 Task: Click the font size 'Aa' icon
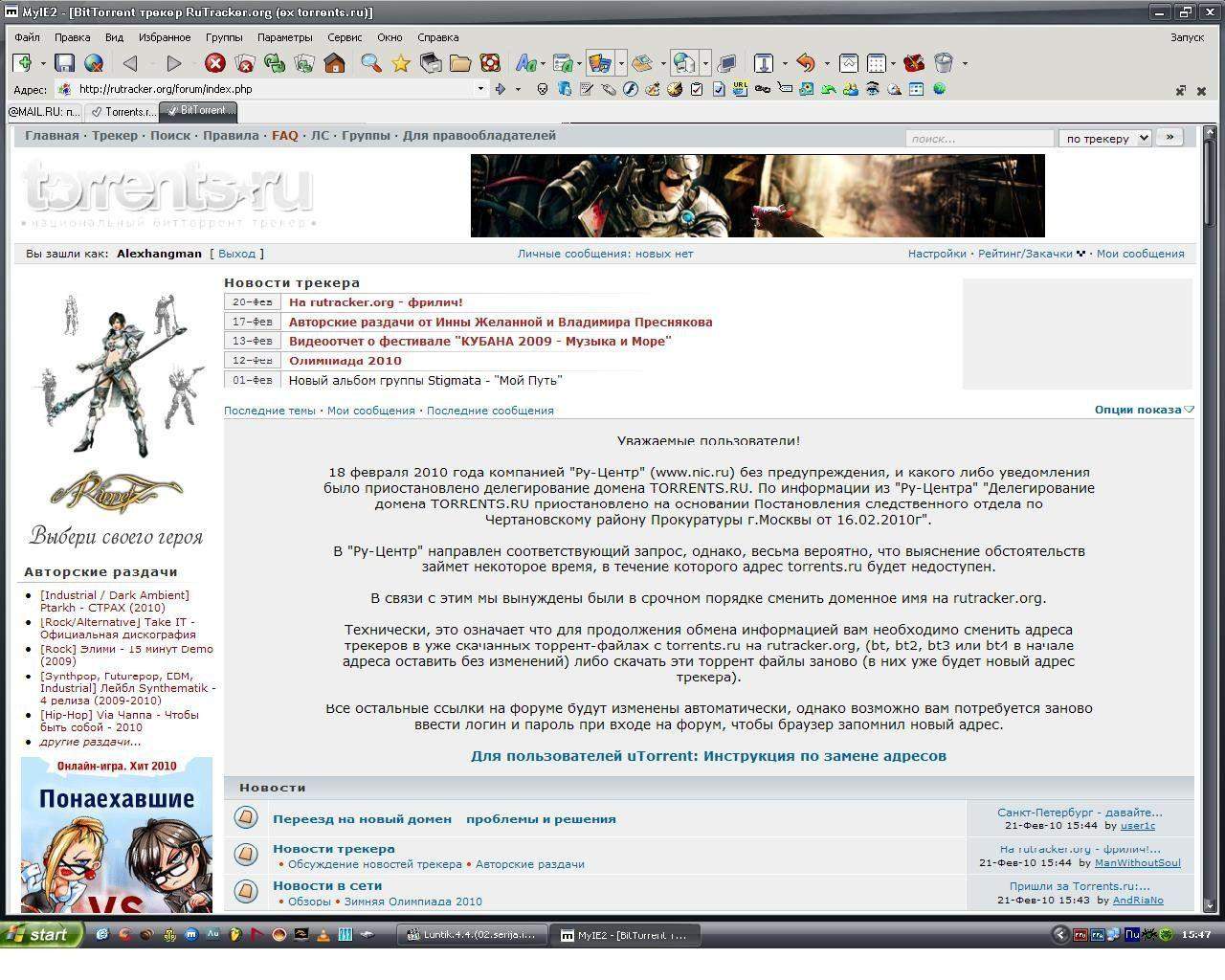(x=525, y=63)
